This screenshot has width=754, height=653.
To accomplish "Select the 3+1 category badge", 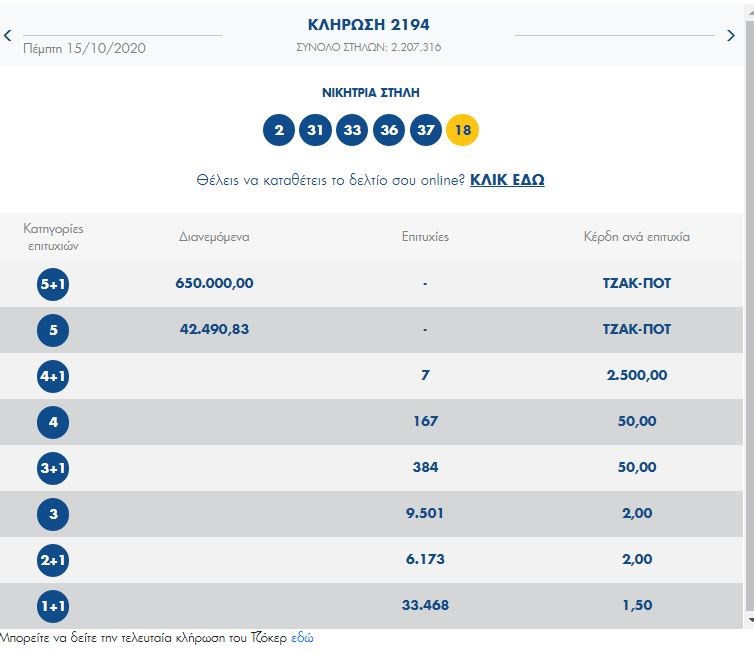I will click(52, 468).
